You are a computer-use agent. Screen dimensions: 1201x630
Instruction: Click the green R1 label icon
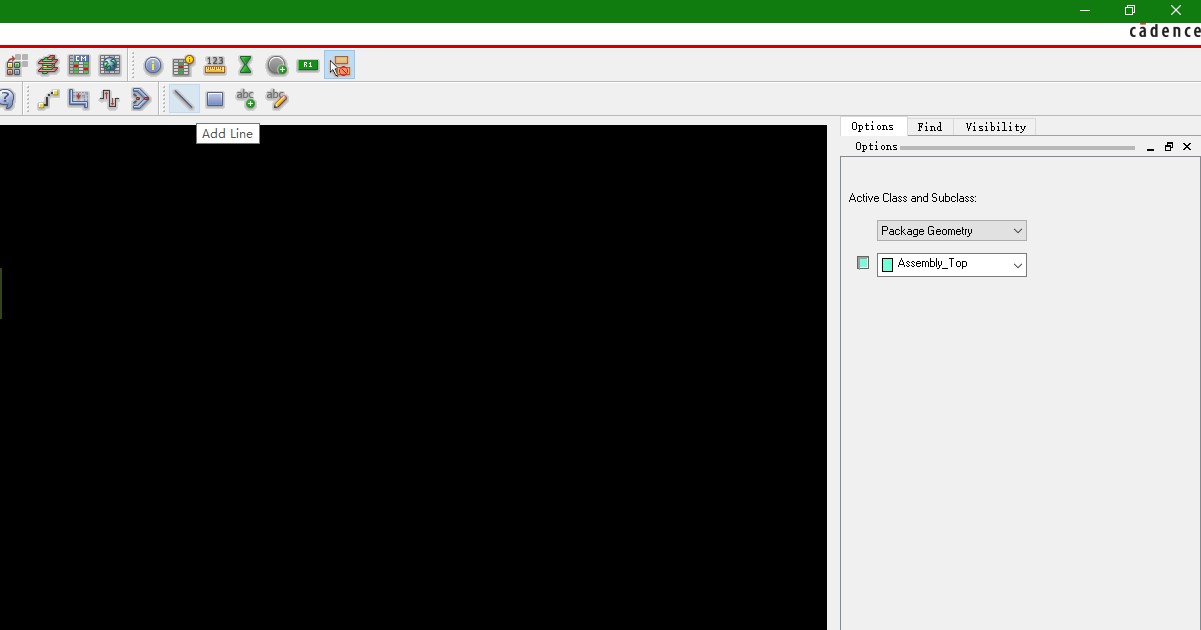point(308,66)
